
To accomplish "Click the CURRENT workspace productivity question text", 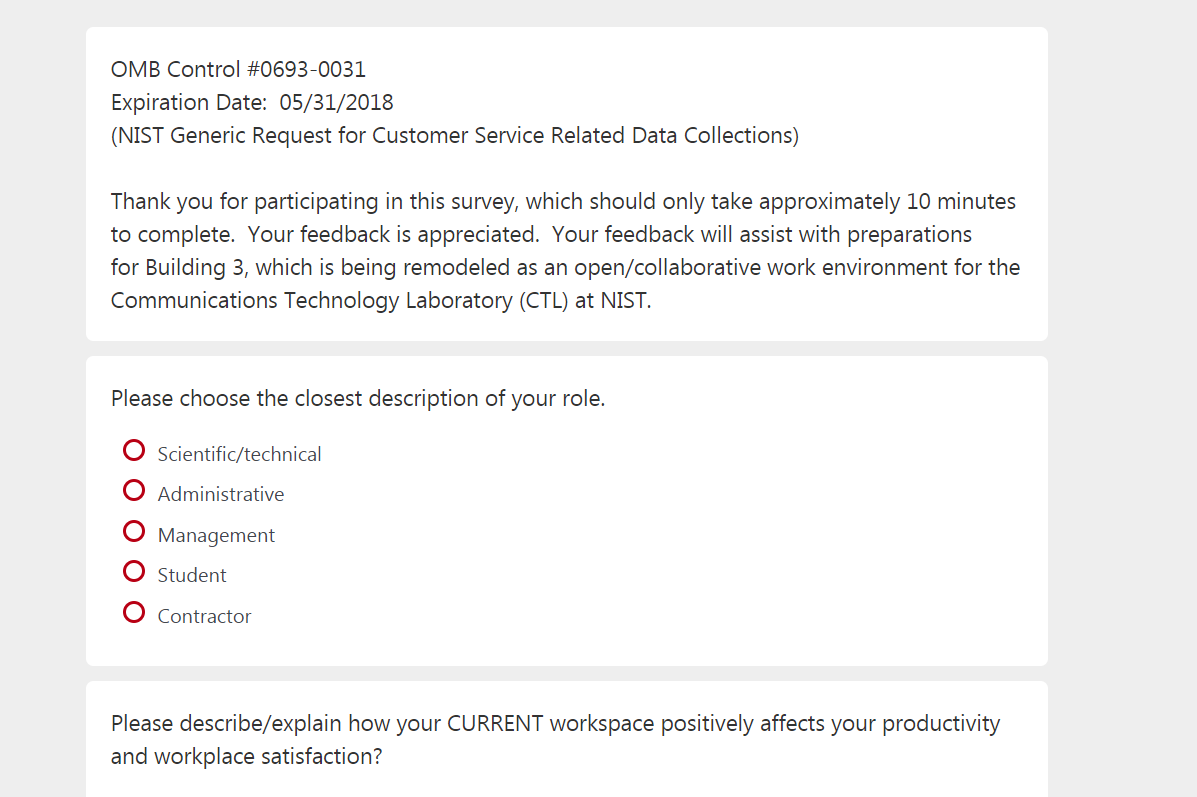I will pyautogui.click(x=555, y=723).
